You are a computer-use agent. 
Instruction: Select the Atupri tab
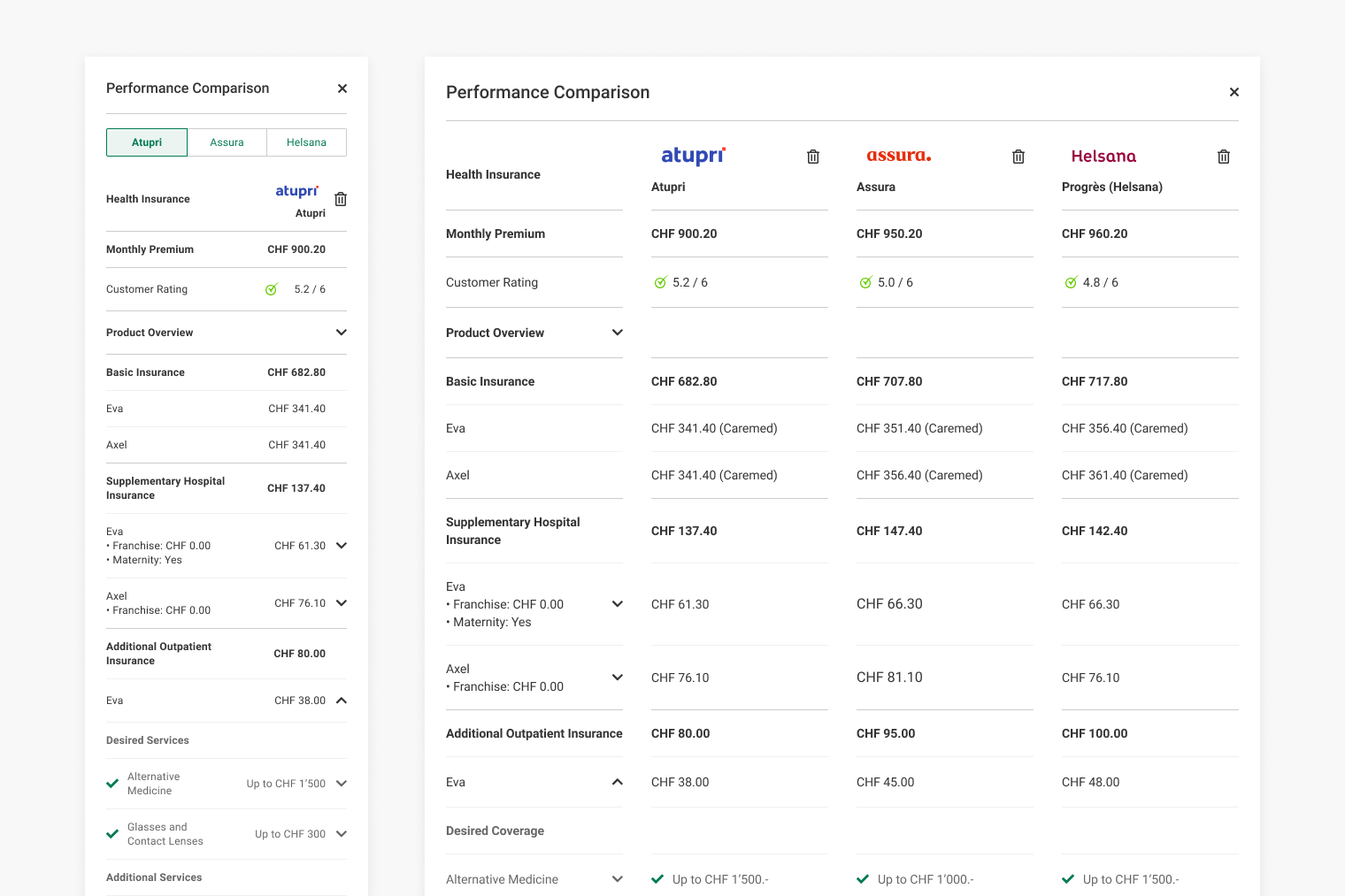[147, 142]
